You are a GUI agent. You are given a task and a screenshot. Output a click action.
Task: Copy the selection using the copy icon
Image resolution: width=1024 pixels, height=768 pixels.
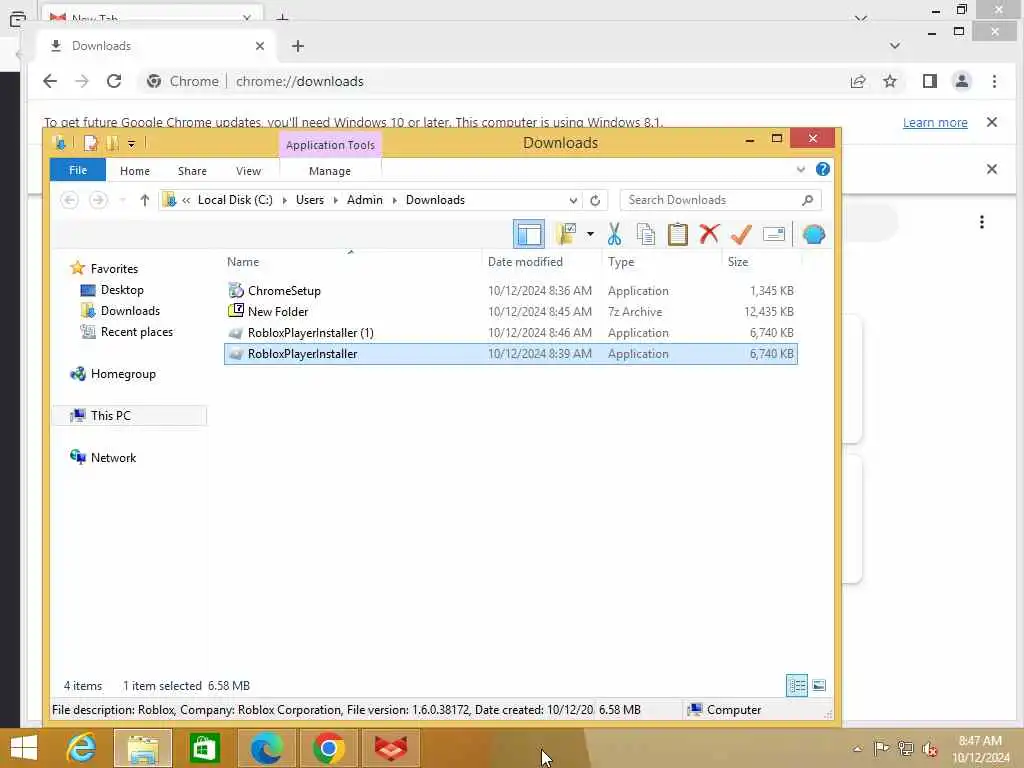click(x=645, y=234)
